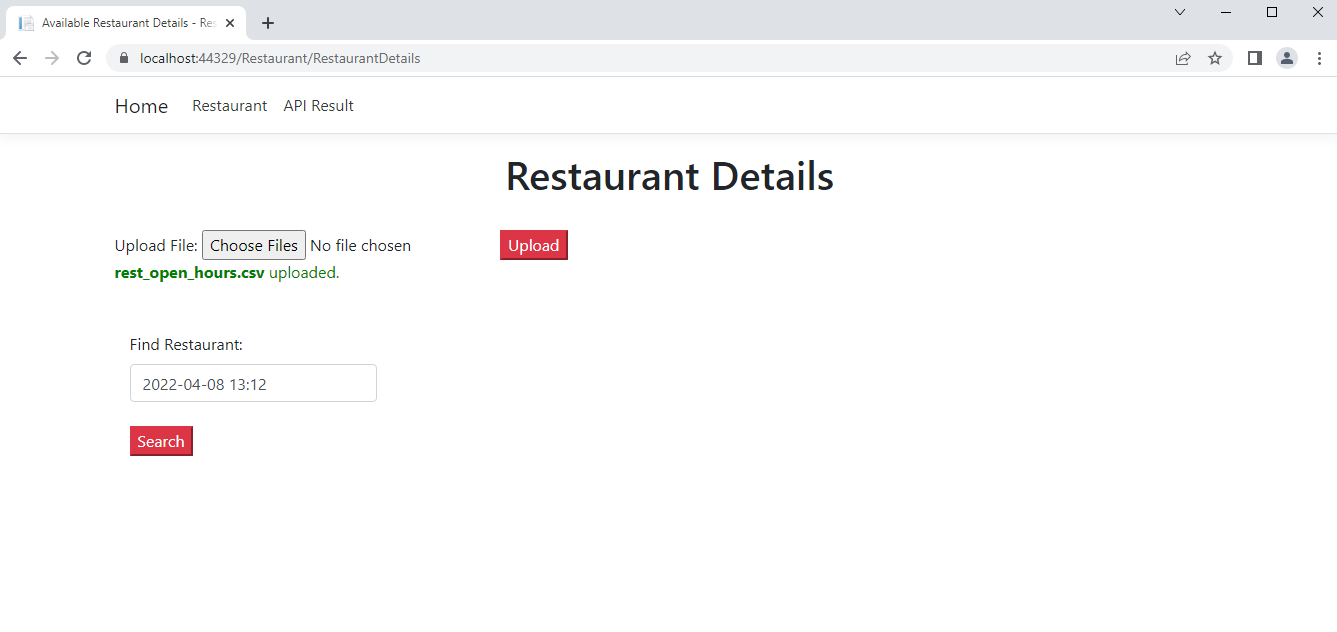Click the site lock icon in address bar

[x=124, y=58]
